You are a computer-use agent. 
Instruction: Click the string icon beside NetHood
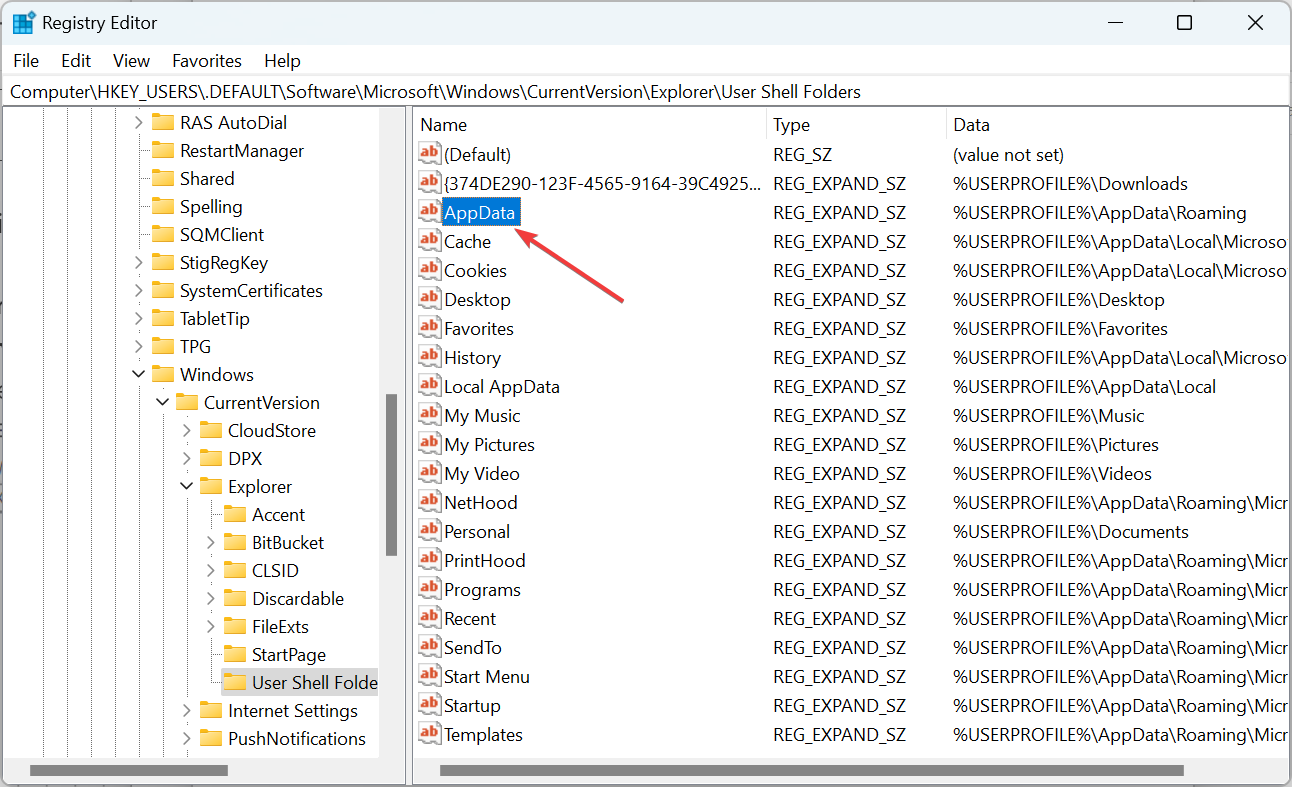pyautogui.click(x=429, y=502)
